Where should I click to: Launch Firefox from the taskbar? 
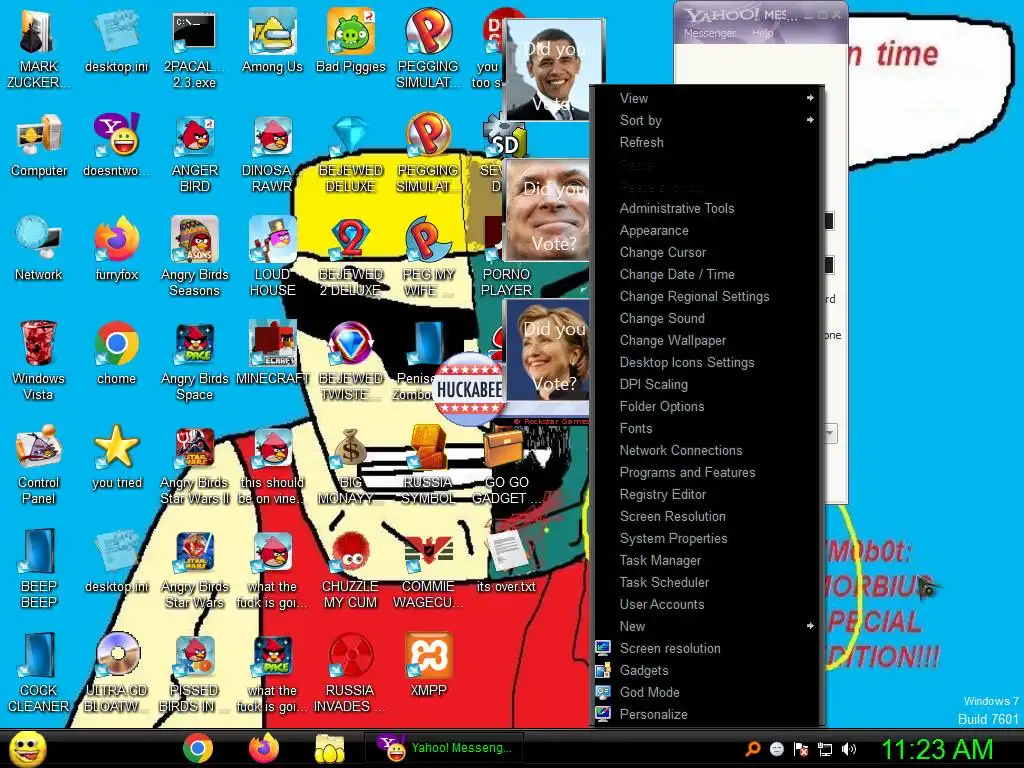[x=264, y=748]
